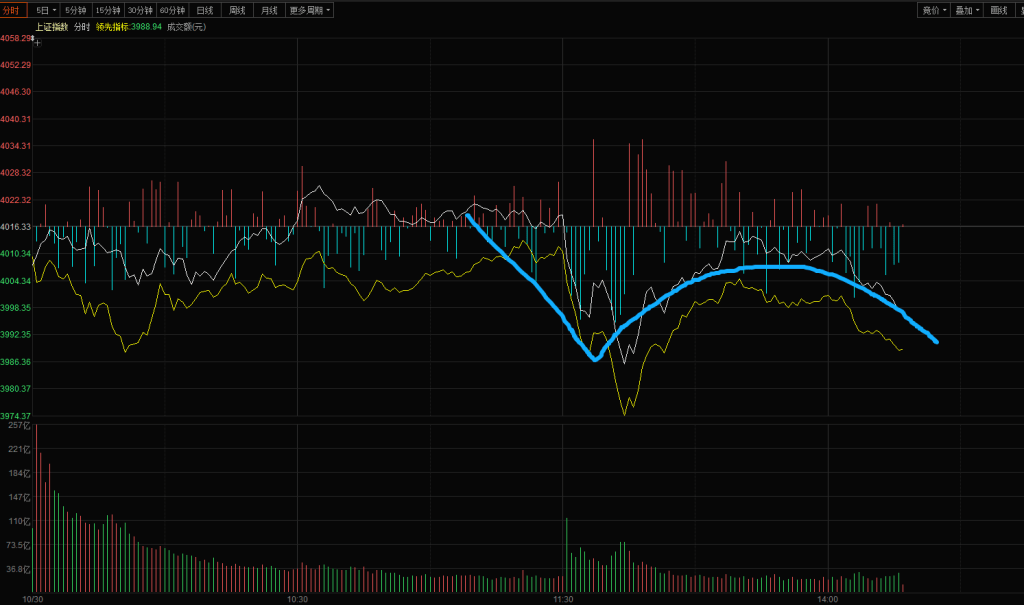This screenshot has height=605, width=1024.
Task: Switch to the 日线 daily chart
Action: (205, 10)
